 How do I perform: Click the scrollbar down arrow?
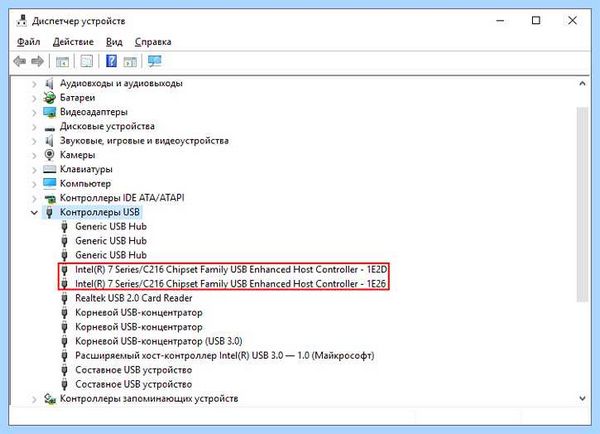pyautogui.click(x=582, y=399)
